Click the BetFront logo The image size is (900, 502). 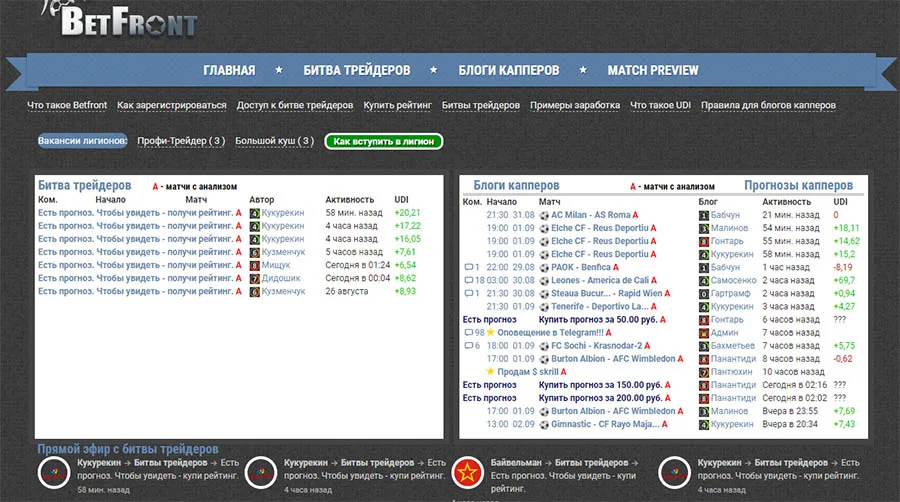point(121,20)
